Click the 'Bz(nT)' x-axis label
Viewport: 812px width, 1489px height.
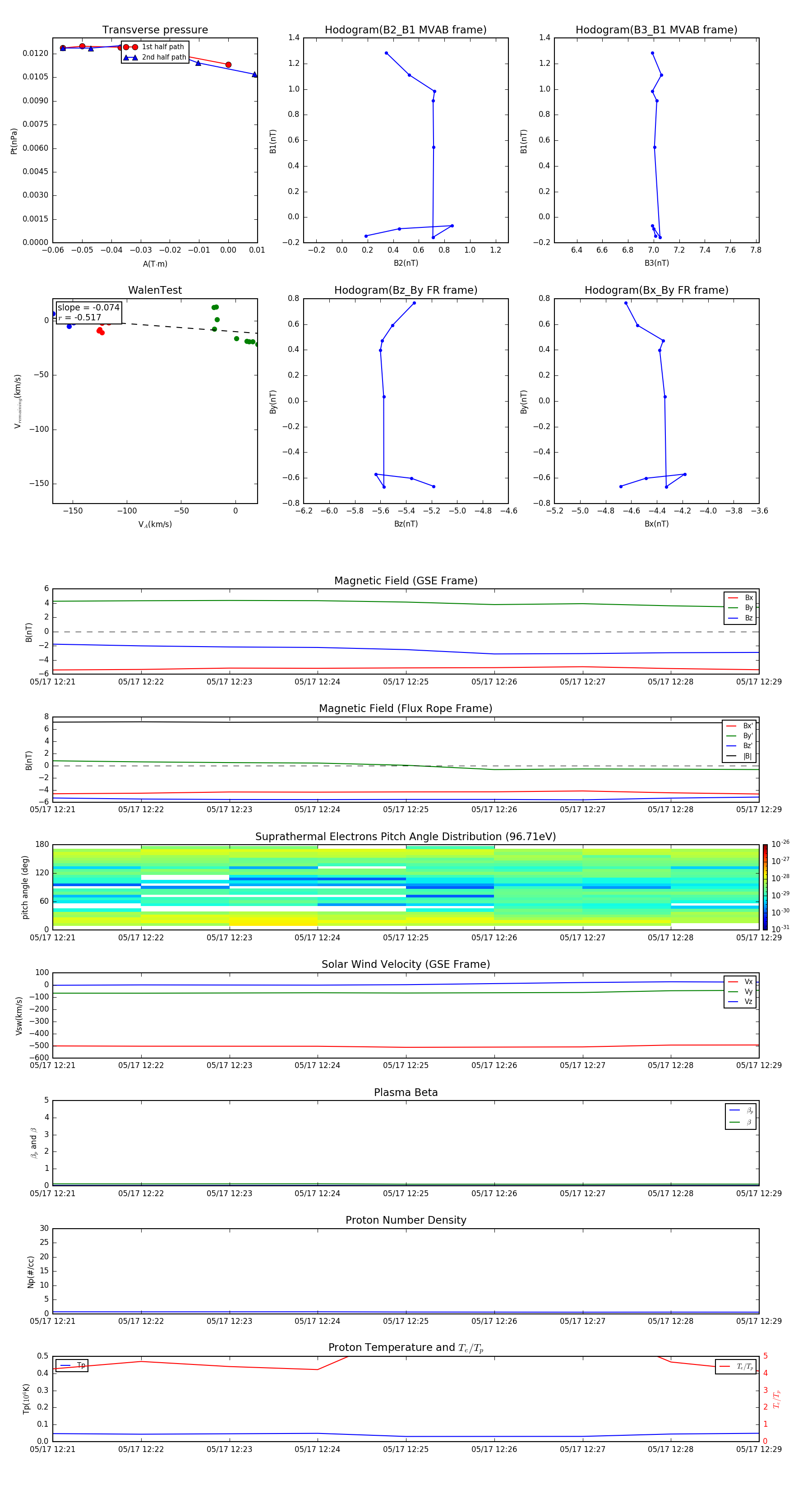406,524
